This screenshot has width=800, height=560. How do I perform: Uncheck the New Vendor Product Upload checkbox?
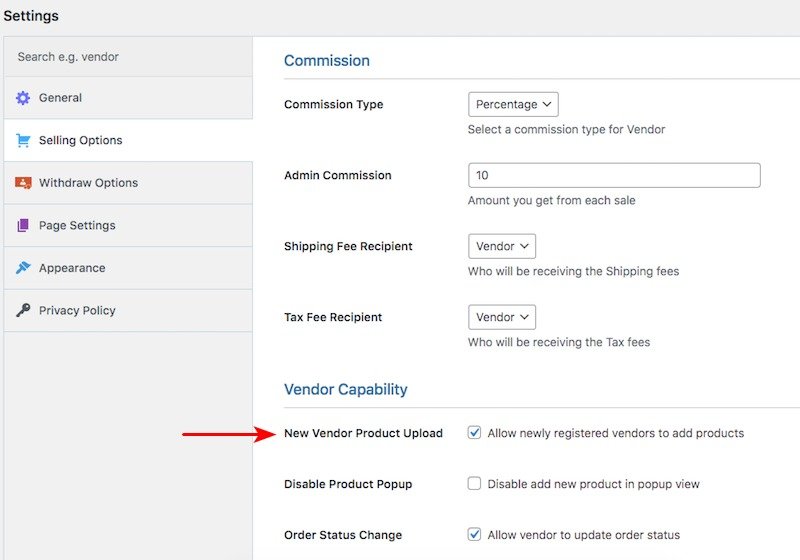tap(475, 433)
